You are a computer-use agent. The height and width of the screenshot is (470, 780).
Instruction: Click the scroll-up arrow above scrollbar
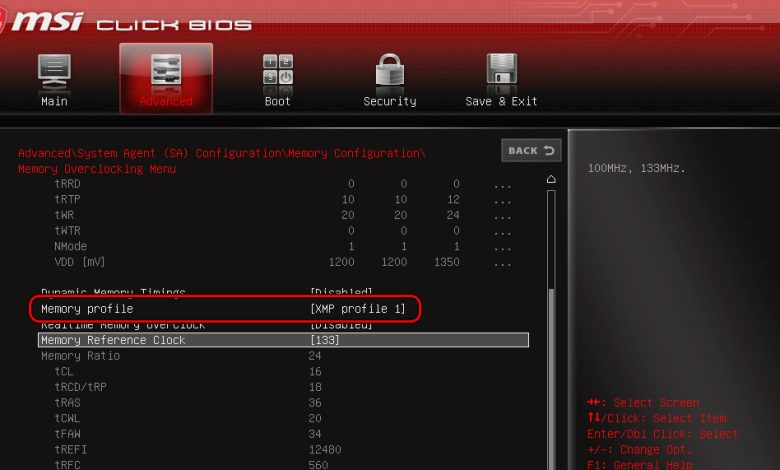point(551,179)
